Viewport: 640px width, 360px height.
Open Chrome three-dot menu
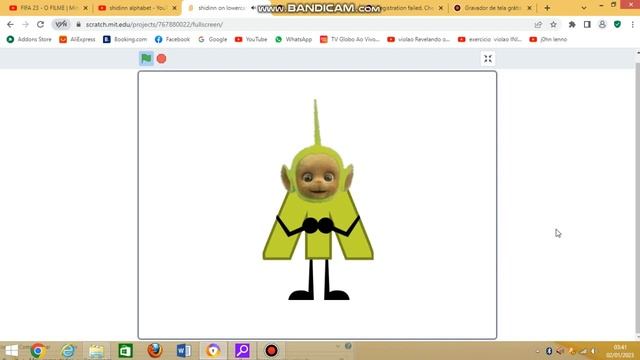coord(632,24)
